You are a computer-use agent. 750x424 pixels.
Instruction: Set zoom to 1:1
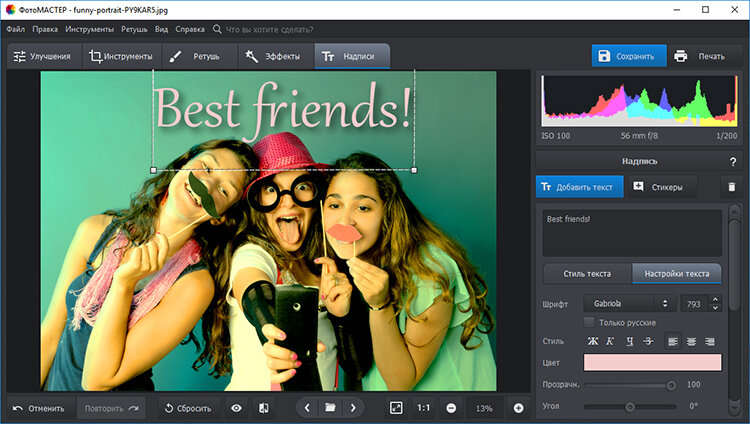(423, 408)
